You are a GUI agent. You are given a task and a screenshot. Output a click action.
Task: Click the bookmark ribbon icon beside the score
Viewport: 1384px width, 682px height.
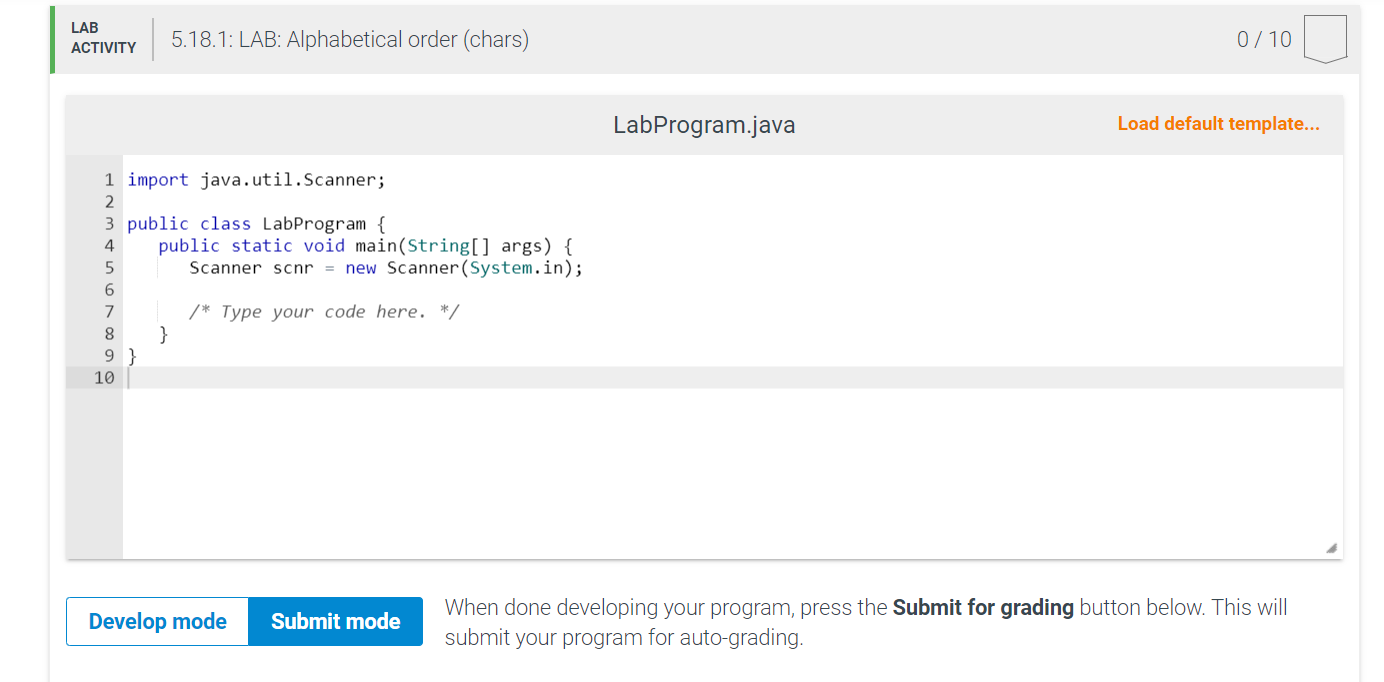point(1325,38)
